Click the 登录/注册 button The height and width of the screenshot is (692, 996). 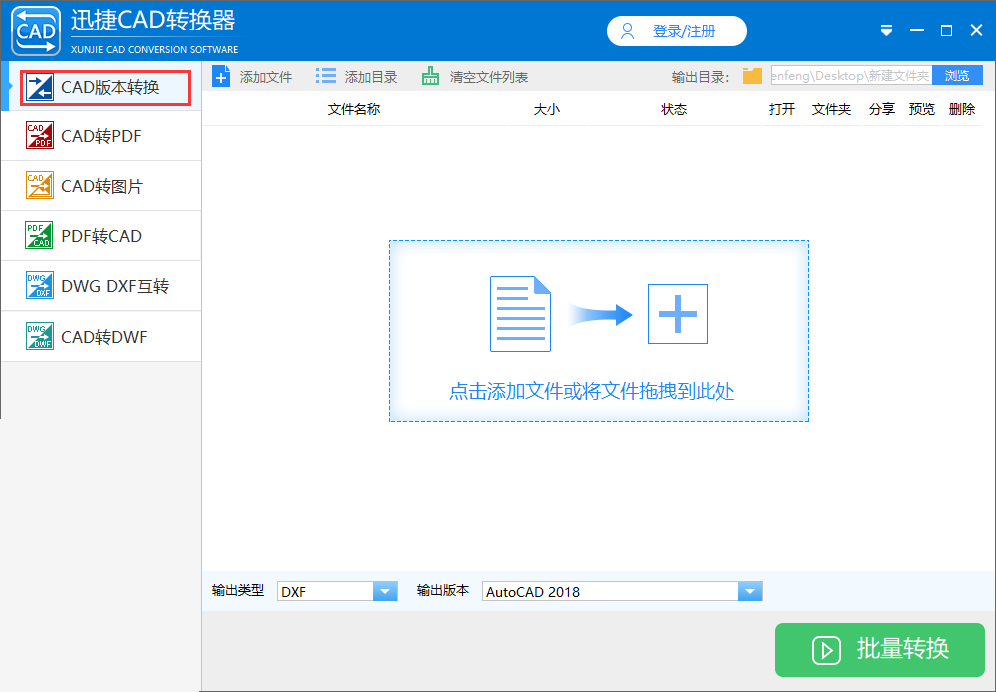point(676,31)
